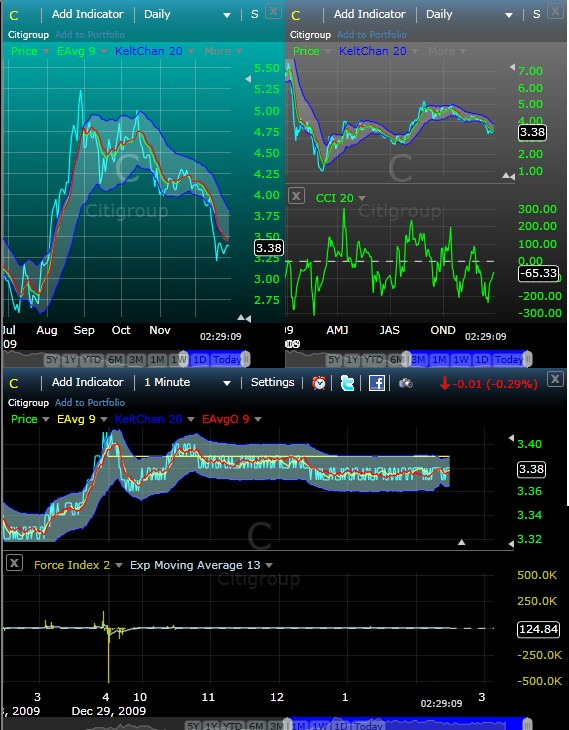
Task: Open the 1 Minute interval dropdown
Action: coord(227,383)
